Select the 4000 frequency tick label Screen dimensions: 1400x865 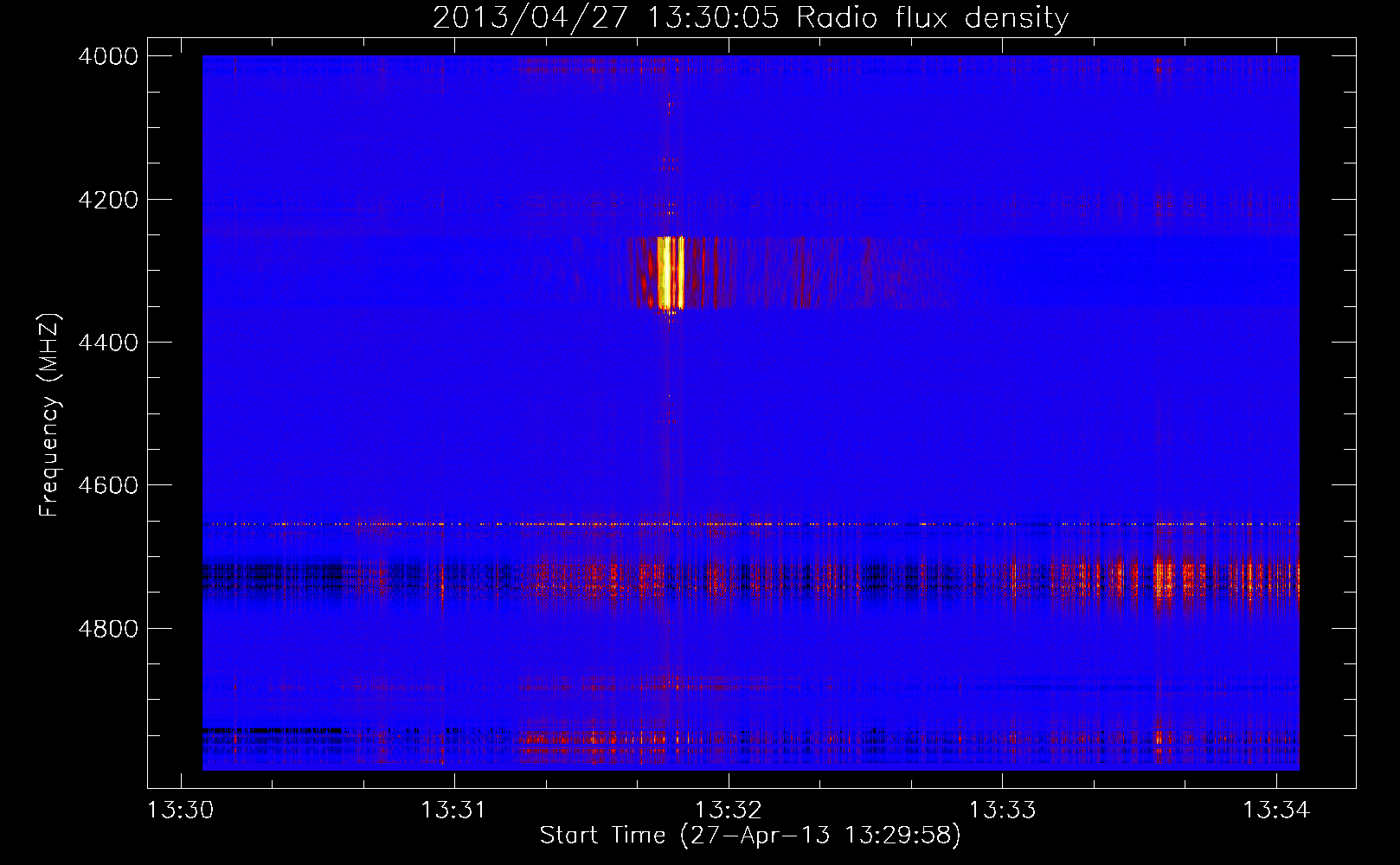pyautogui.click(x=108, y=56)
